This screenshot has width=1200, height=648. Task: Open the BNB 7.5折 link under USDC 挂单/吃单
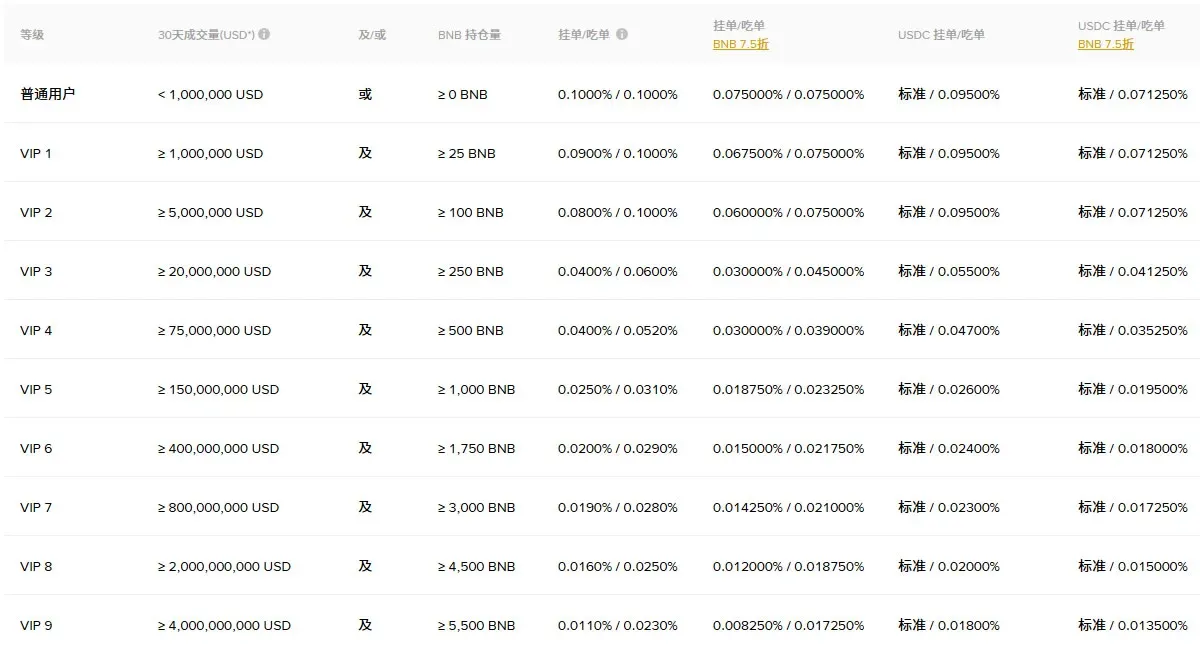(x=1106, y=44)
